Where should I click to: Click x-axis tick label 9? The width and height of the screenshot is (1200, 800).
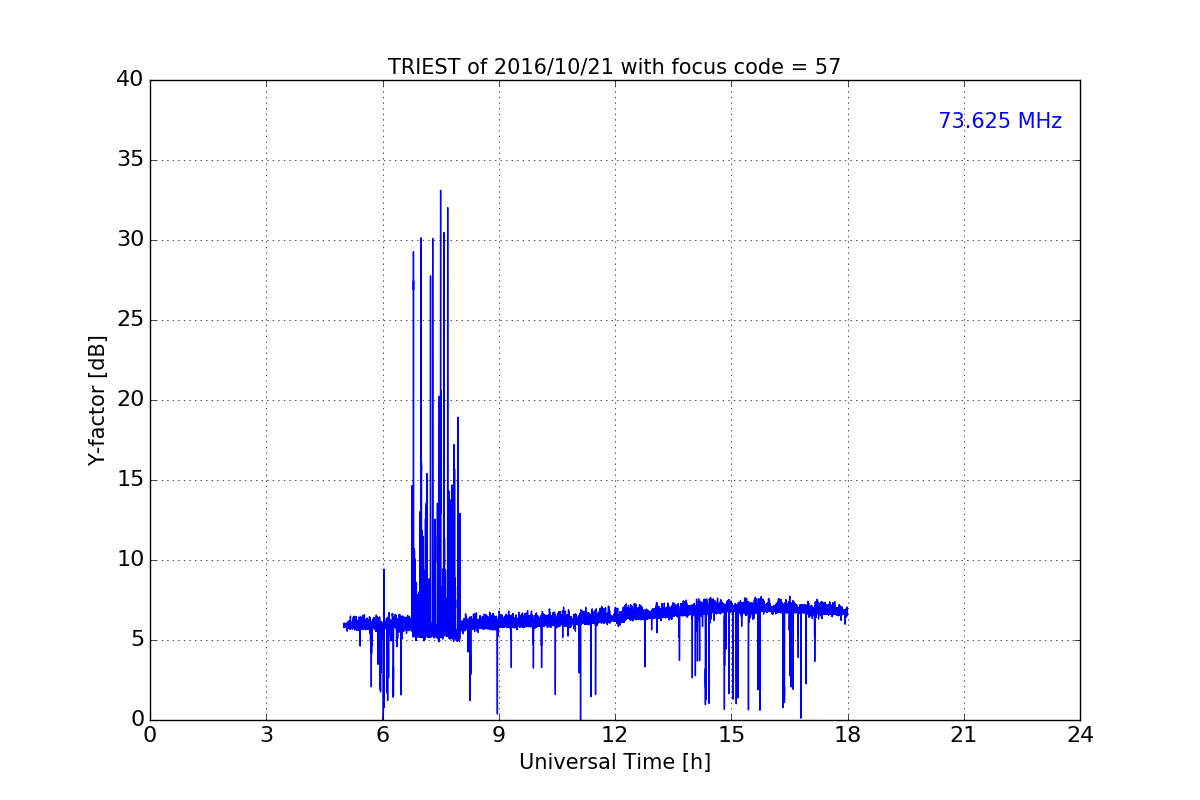(498, 735)
